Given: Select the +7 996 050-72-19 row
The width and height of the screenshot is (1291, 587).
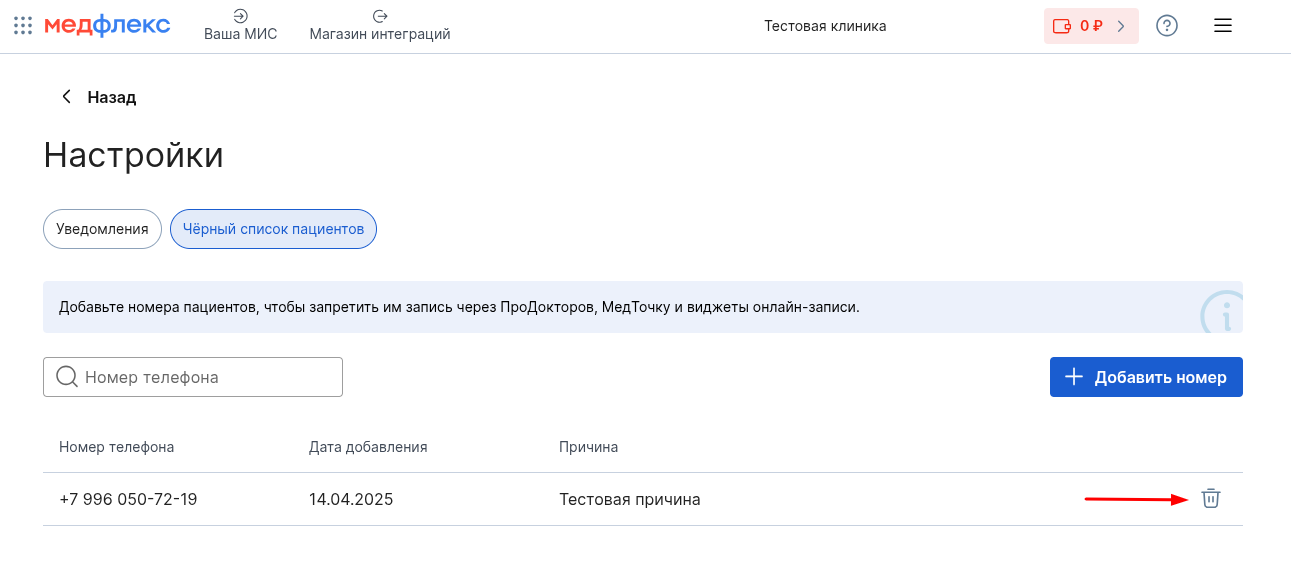Looking at the screenshot, I should click(x=643, y=499).
